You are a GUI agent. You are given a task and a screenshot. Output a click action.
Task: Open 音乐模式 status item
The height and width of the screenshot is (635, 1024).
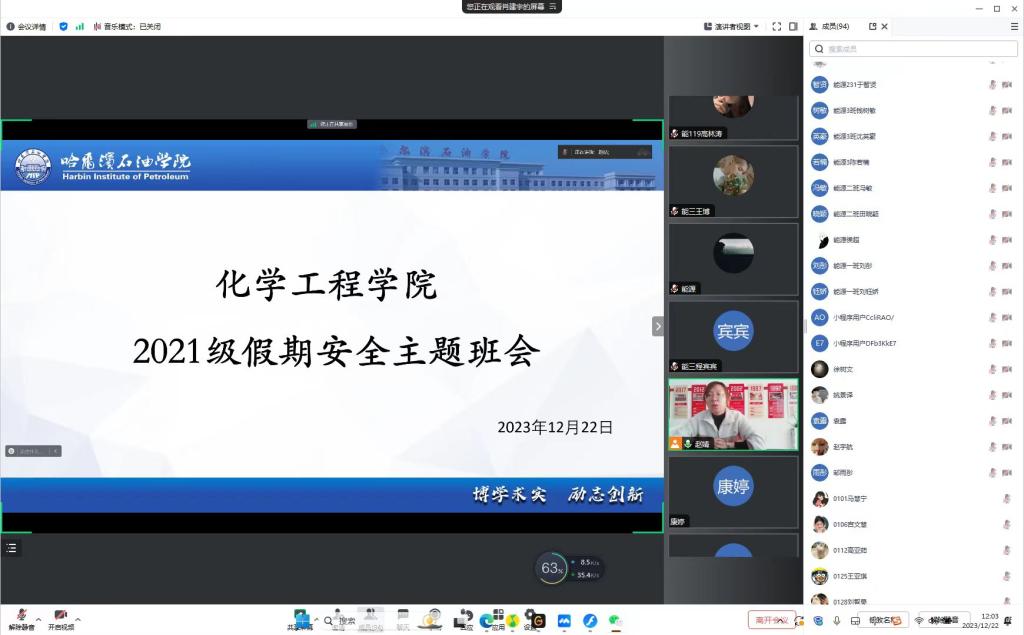pyautogui.click(x=126, y=26)
